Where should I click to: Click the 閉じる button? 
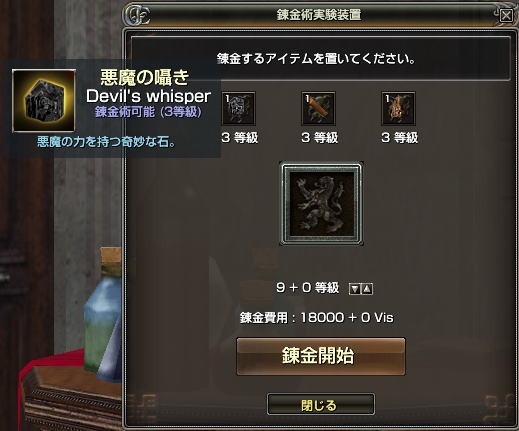point(321,404)
